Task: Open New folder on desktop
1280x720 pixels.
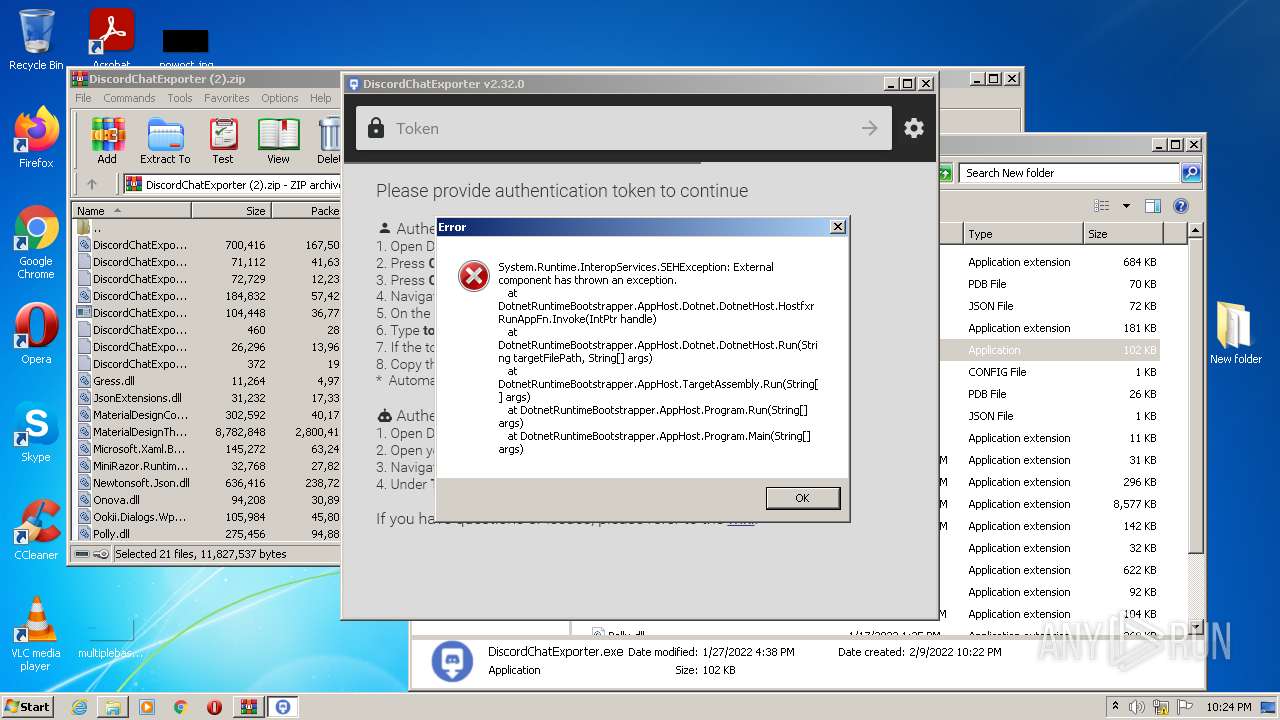Action: 1235,332
